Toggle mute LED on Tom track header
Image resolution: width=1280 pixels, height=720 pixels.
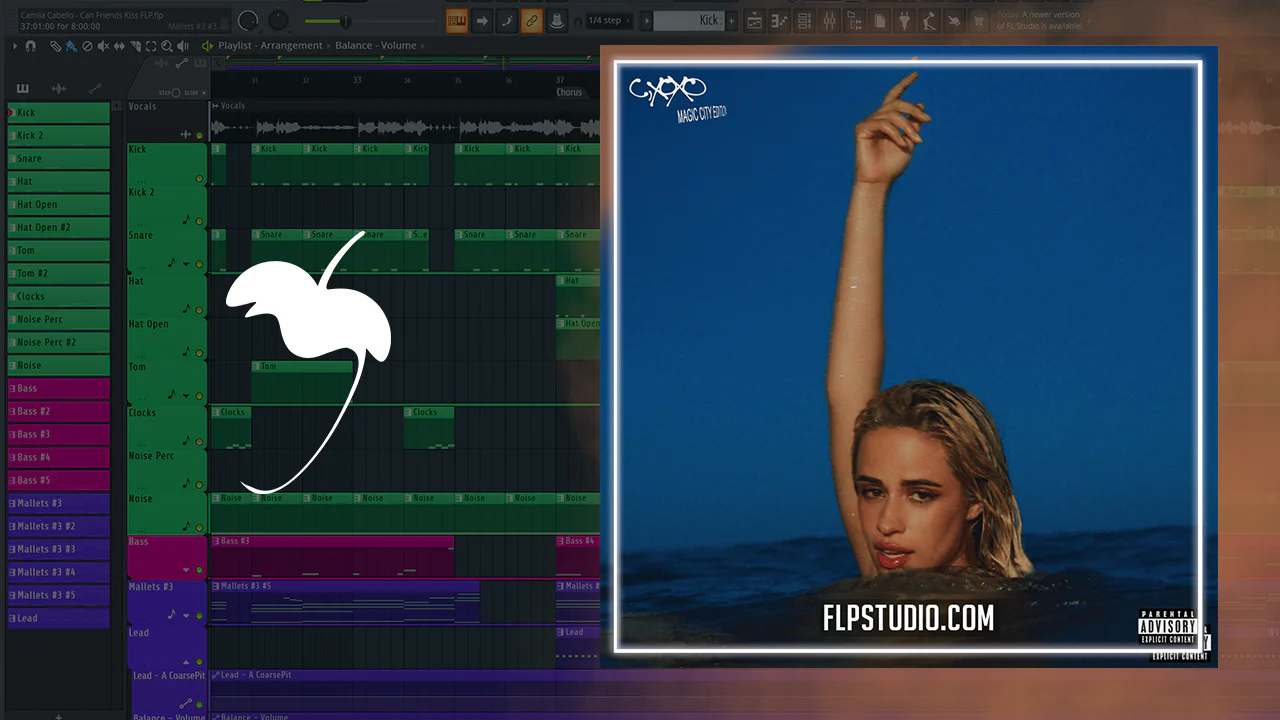pos(199,395)
